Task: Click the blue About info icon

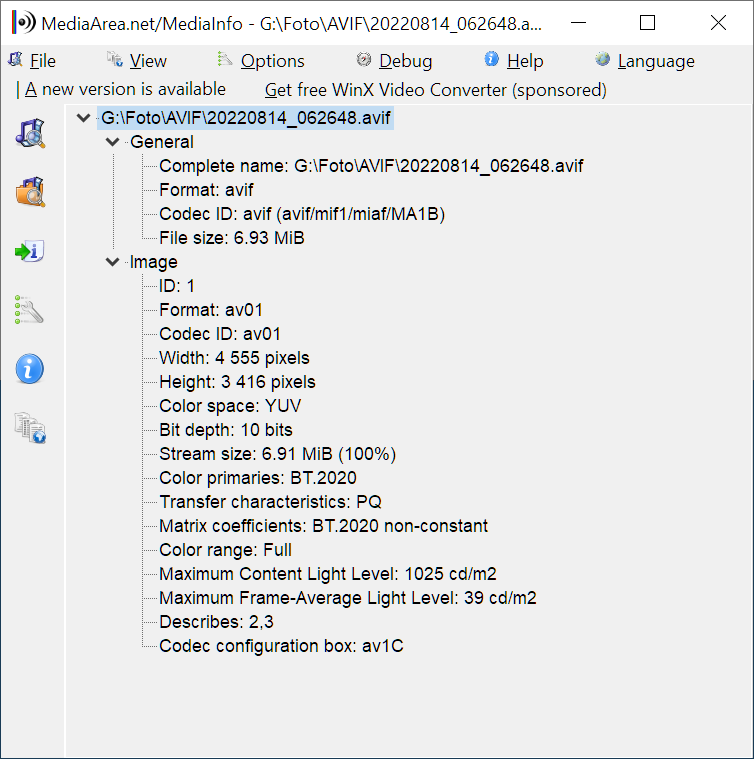Action: 30,369
